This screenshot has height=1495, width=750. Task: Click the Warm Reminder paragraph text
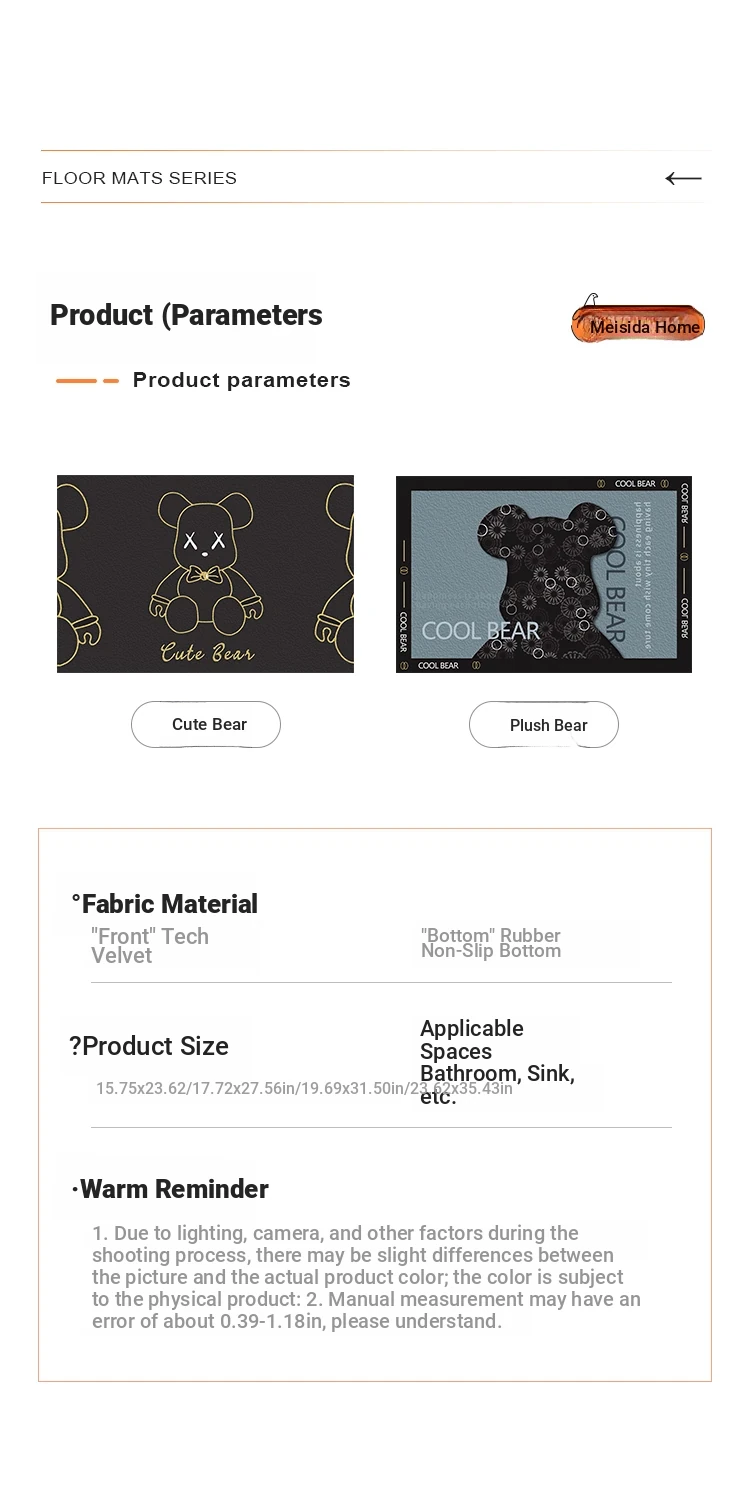click(366, 1277)
